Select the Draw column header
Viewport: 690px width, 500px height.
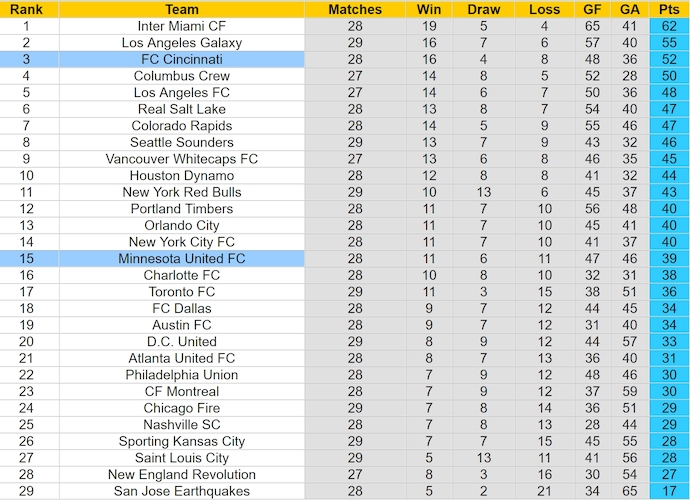pyautogui.click(x=484, y=9)
